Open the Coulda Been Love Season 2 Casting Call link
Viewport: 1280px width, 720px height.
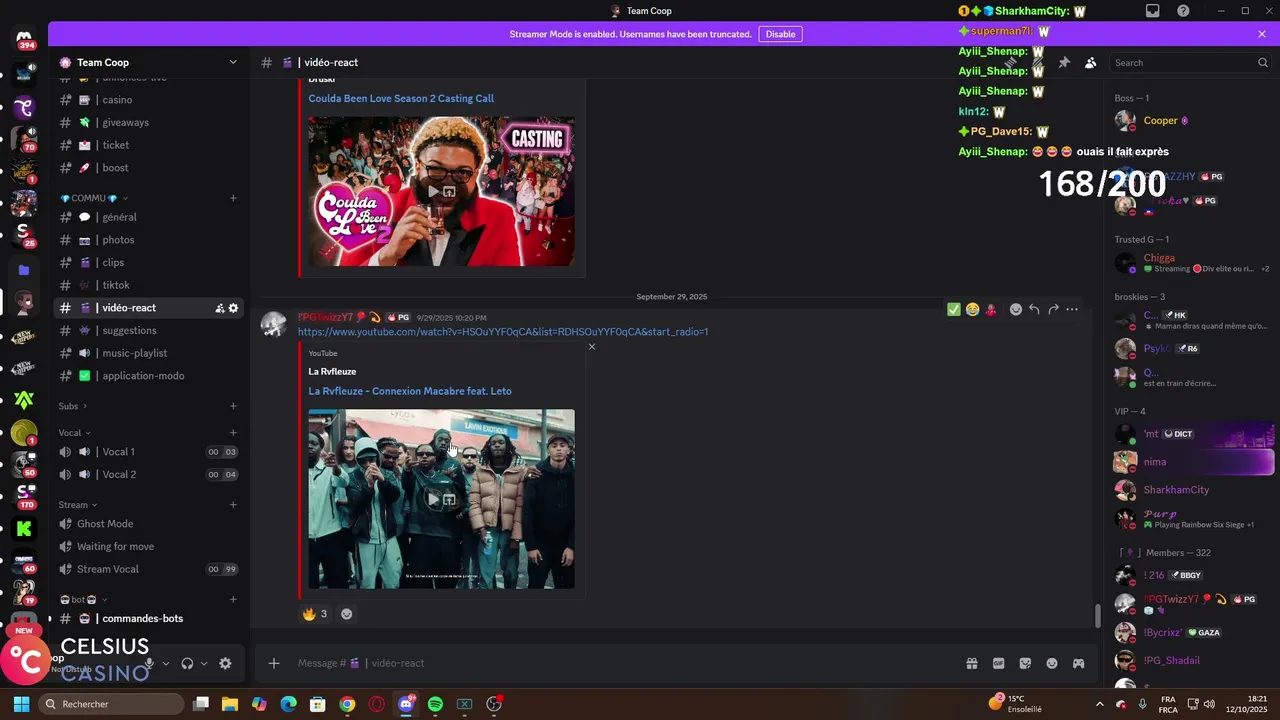tap(401, 98)
